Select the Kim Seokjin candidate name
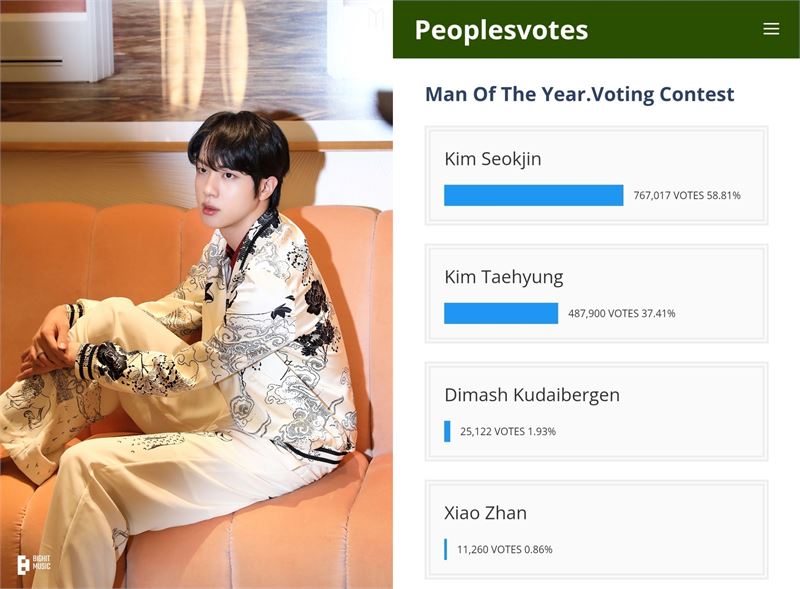Screen dimensions: 800x589 (x=493, y=159)
